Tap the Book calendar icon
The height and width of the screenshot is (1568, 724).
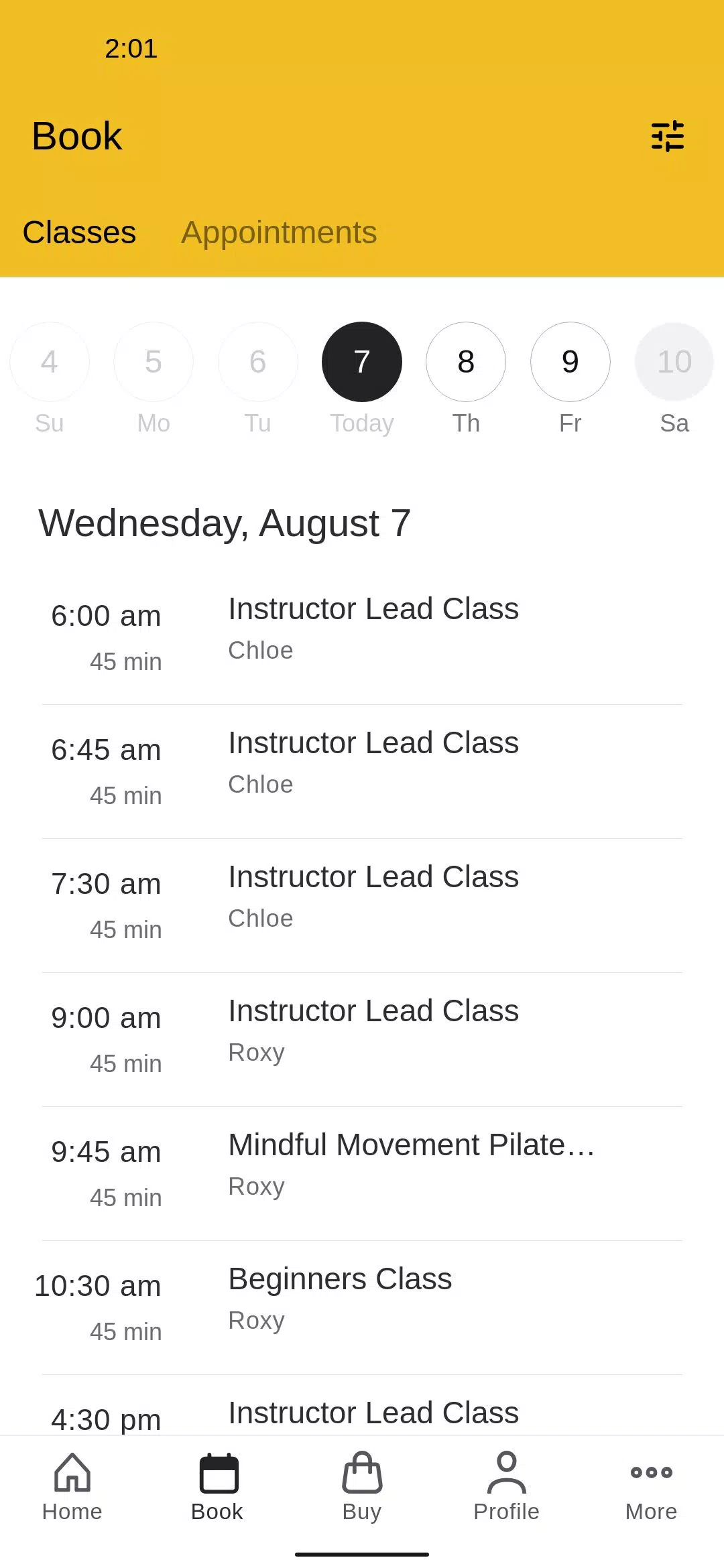click(217, 1474)
